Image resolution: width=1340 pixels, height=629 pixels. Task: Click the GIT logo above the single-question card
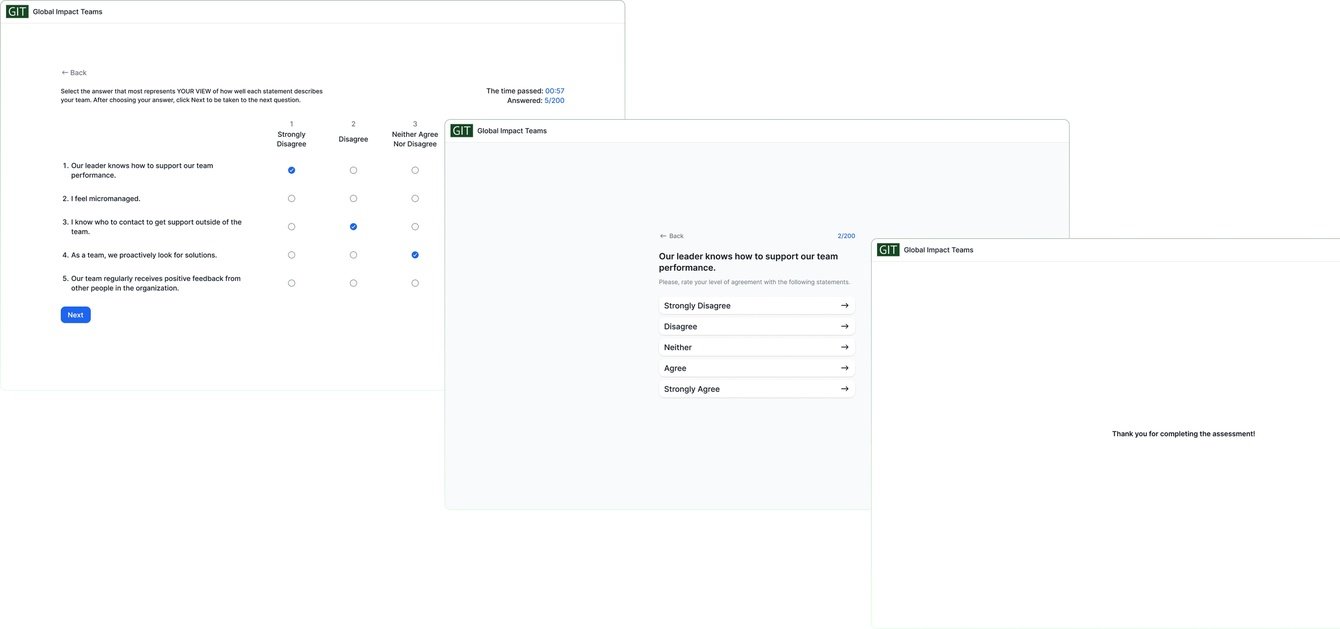pos(461,131)
